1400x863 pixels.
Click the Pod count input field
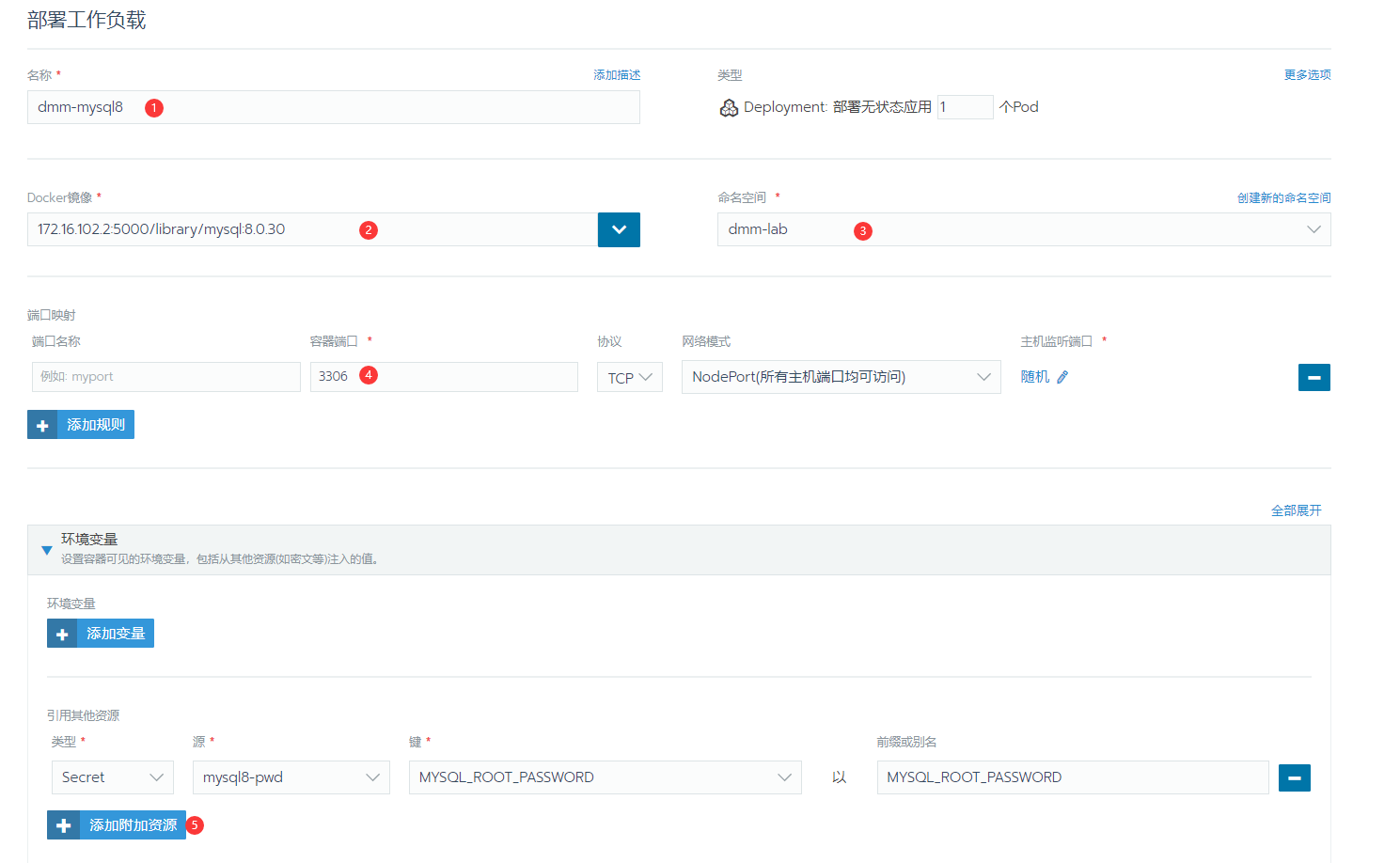(x=965, y=107)
